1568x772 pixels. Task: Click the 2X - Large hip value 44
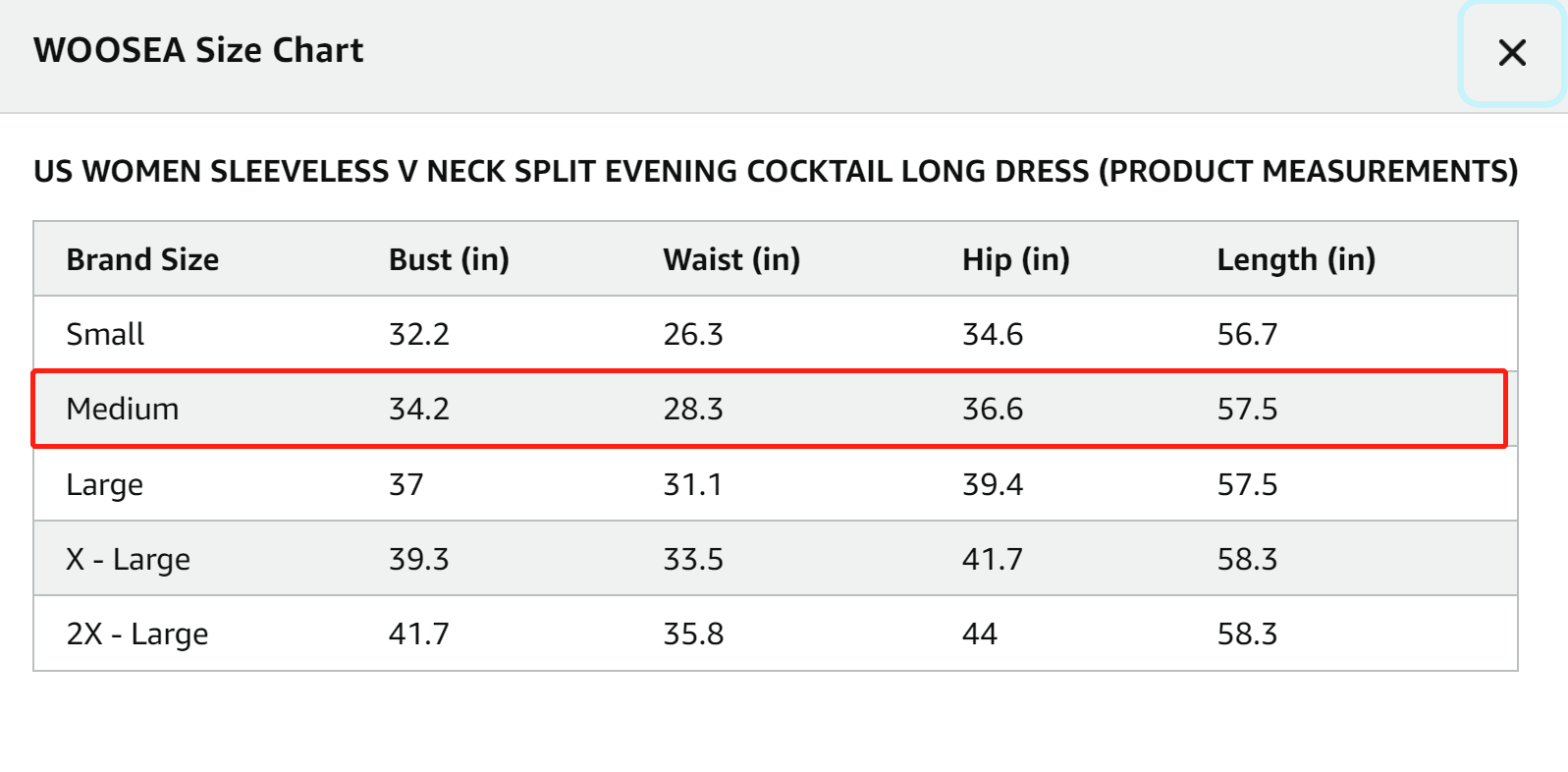[x=980, y=634]
